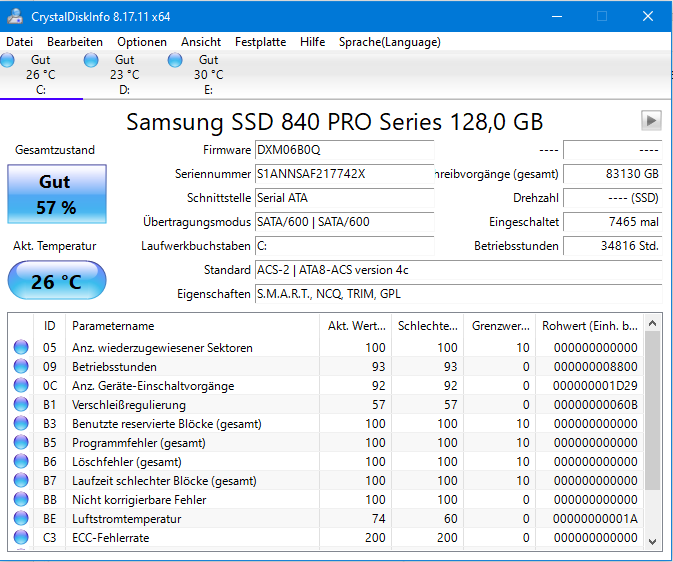This screenshot has height=562, width=673.
Task: Click the Gut 57 % health status button
Action: point(57,194)
